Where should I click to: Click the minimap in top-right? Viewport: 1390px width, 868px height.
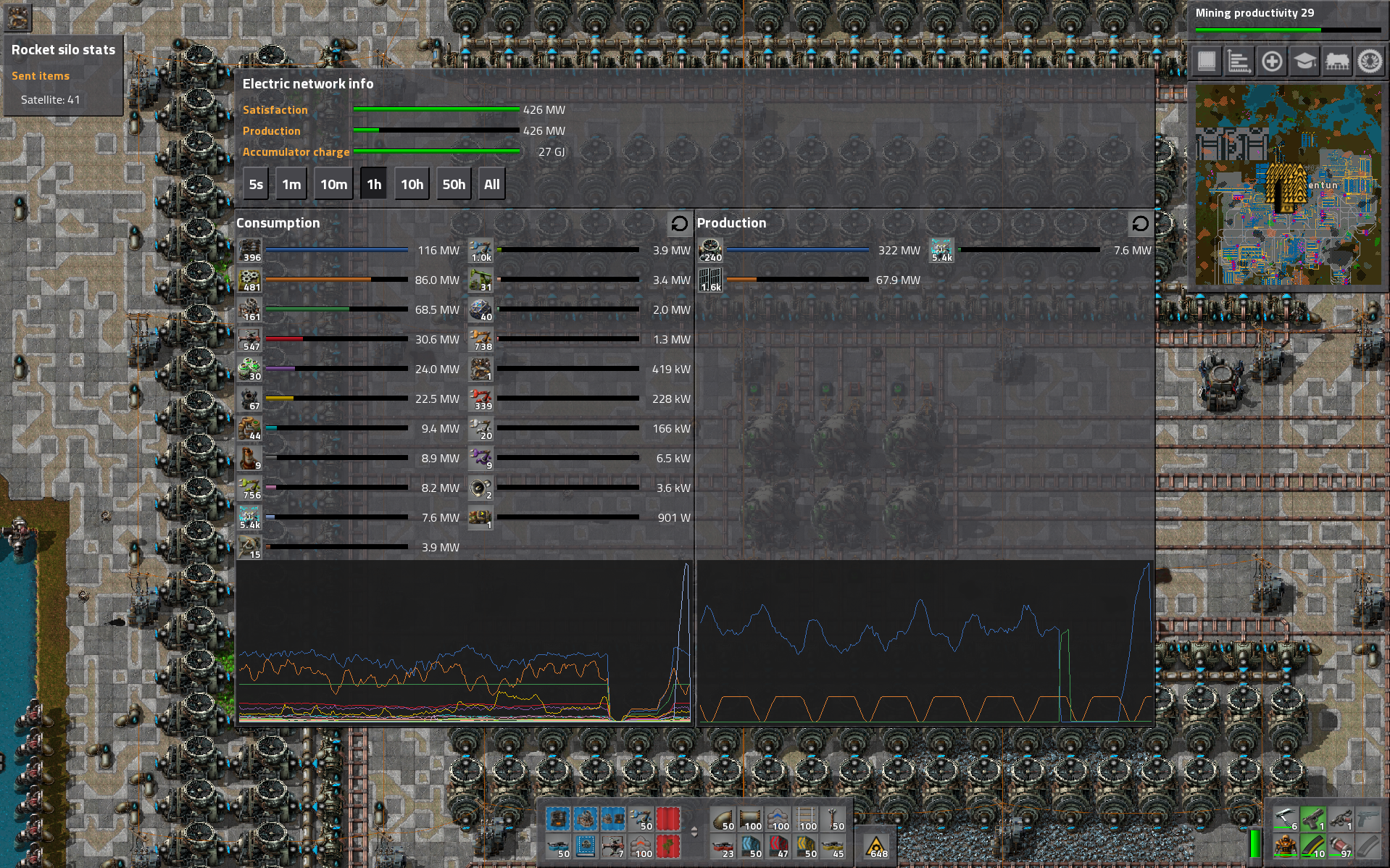pos(1288,185)
